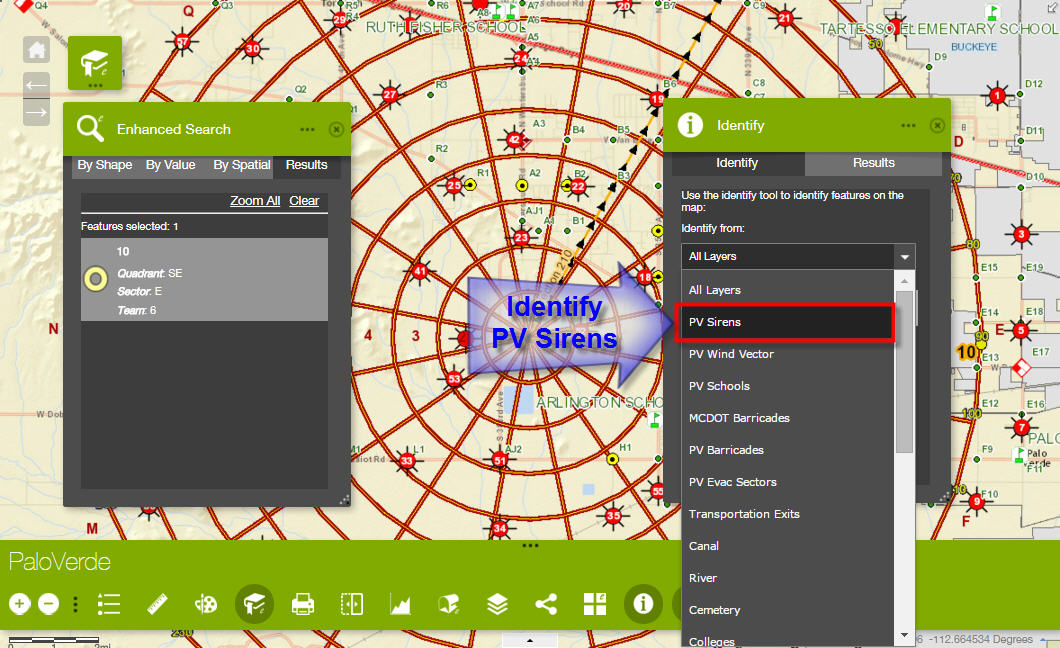Image resolution: width=1060 pixels, height=648 pixels.
Task: Switch to the By Spatial tab
Action: click(x=241, y=165)
